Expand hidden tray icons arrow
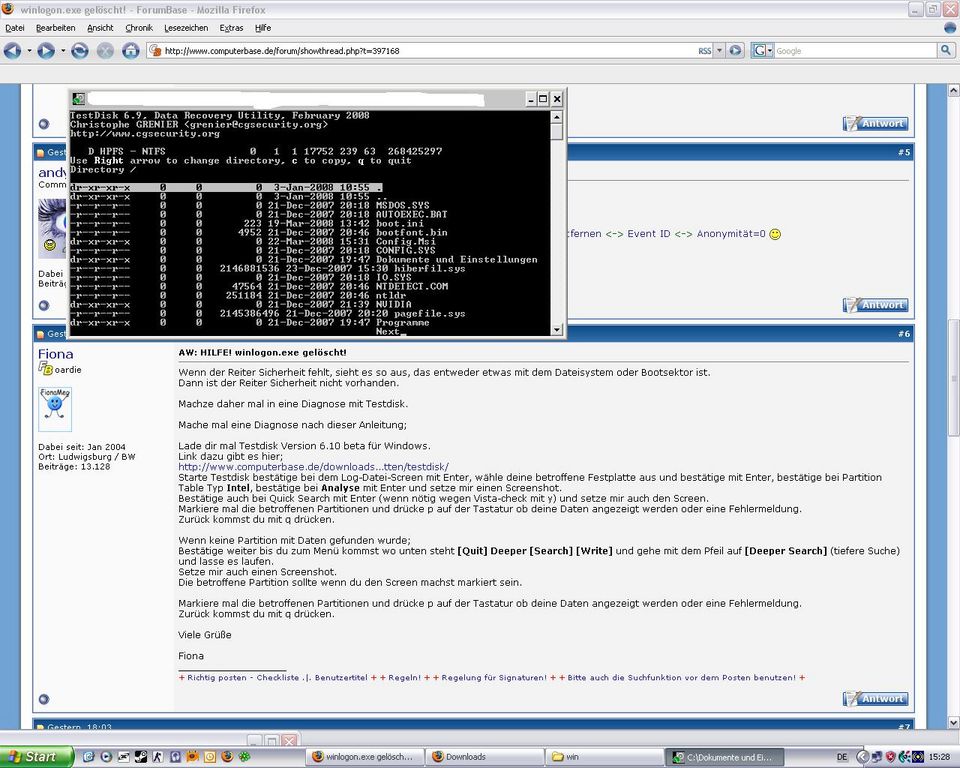Viewport: 960px width, 768px height. 862,757
